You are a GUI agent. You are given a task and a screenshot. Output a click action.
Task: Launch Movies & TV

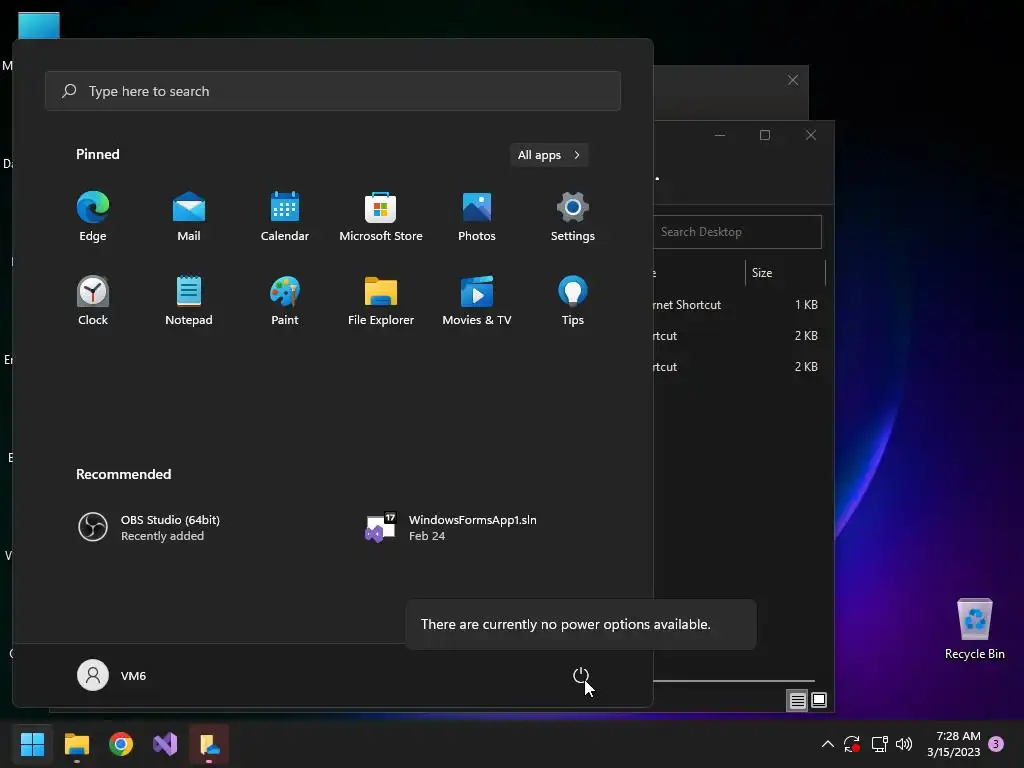click(477, 301)
